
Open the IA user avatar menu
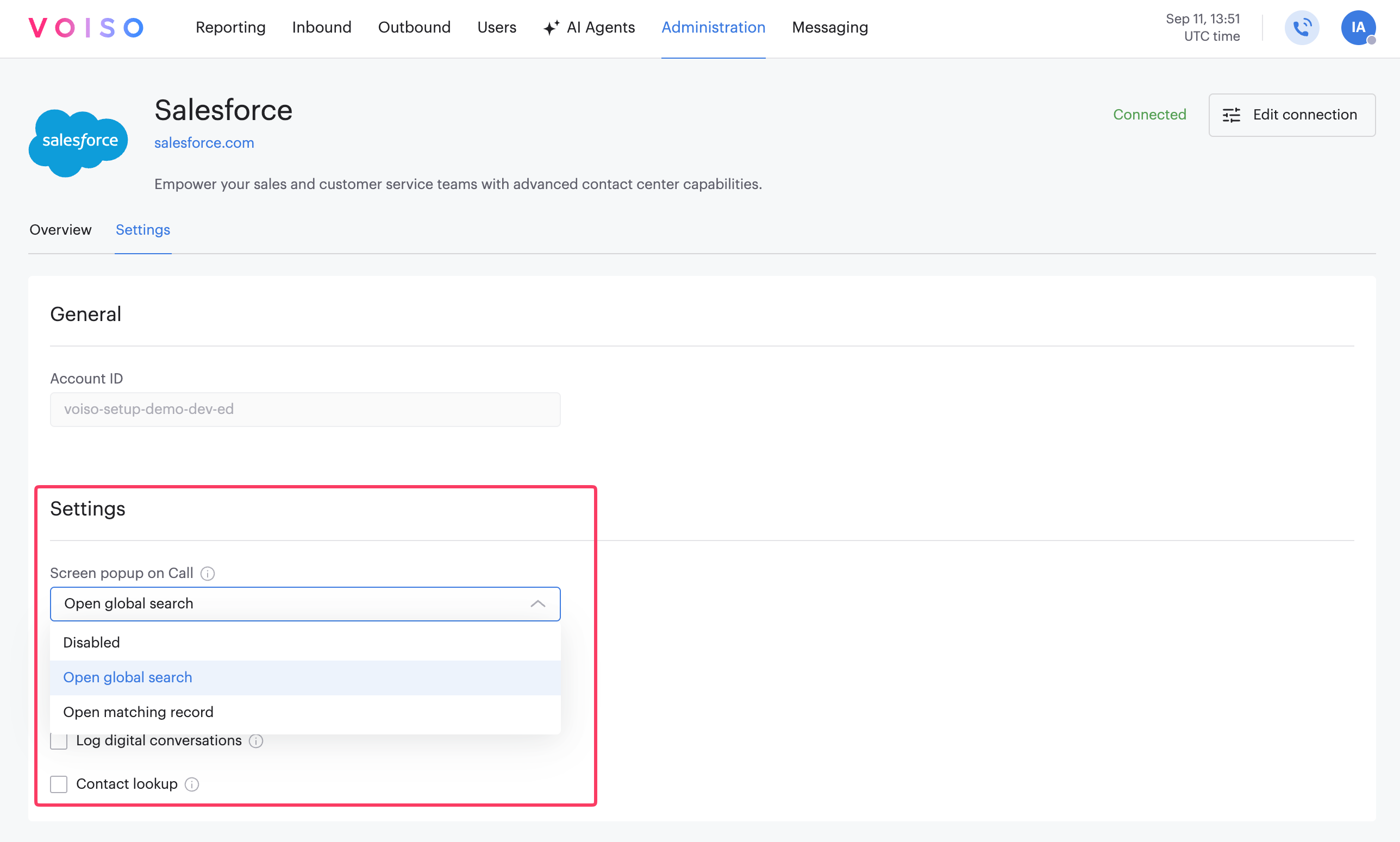pyautogui.click(x=1358, y=27)
